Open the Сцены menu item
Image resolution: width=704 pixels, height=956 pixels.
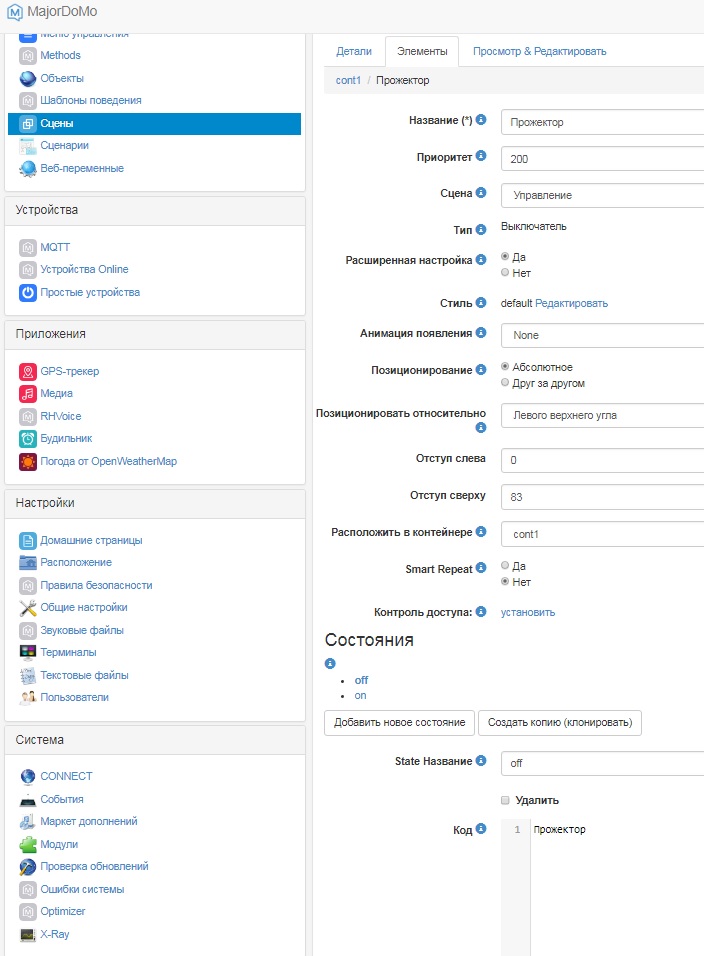click(x=154, y=124)
